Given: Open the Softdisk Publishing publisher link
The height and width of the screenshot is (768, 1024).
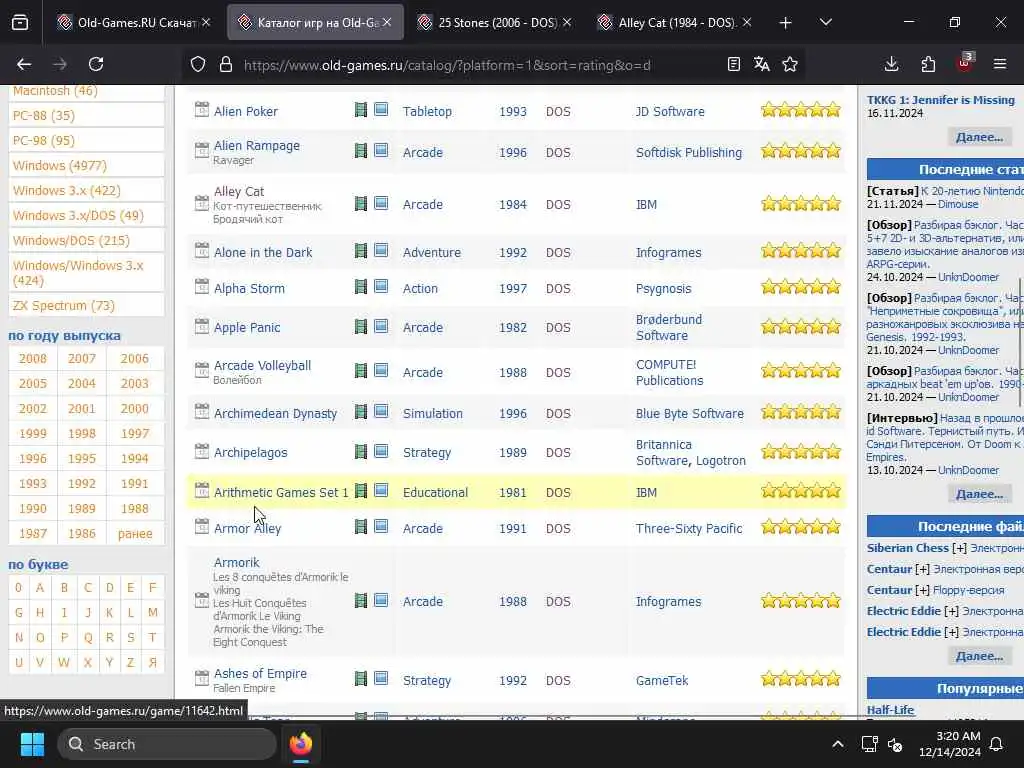Looking at the screenshot, I should [x=689, y=152].
